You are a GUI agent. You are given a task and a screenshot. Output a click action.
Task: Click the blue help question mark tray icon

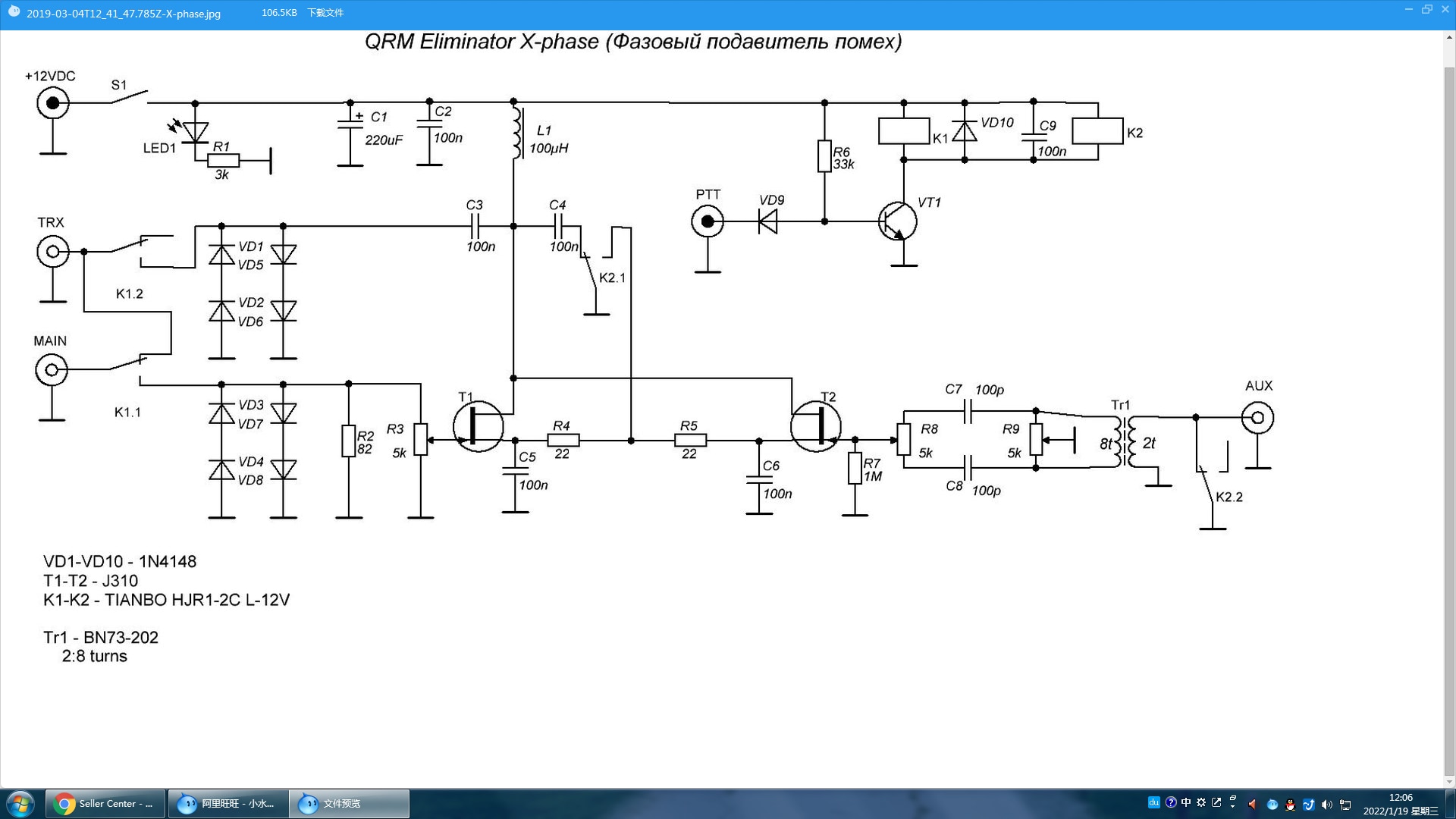click(x=1171, y=802)
